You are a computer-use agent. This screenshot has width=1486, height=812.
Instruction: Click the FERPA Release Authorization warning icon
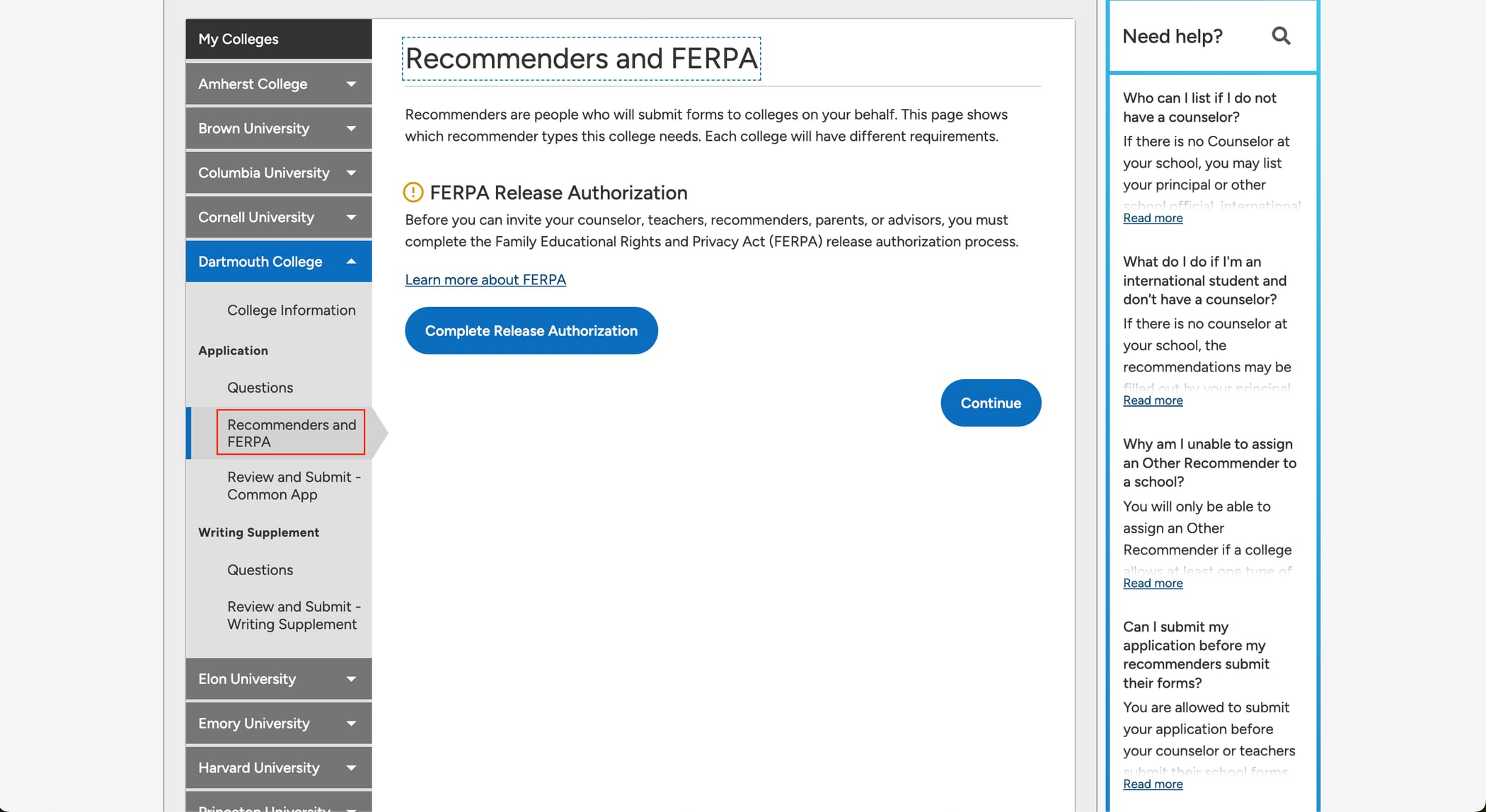pos(413,192)
